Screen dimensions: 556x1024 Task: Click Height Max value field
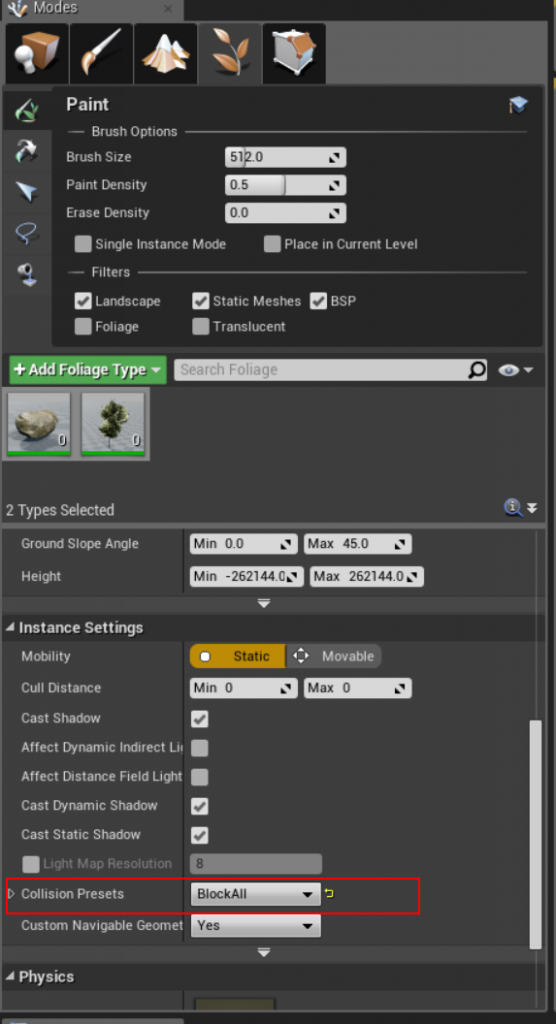point(367,577)
